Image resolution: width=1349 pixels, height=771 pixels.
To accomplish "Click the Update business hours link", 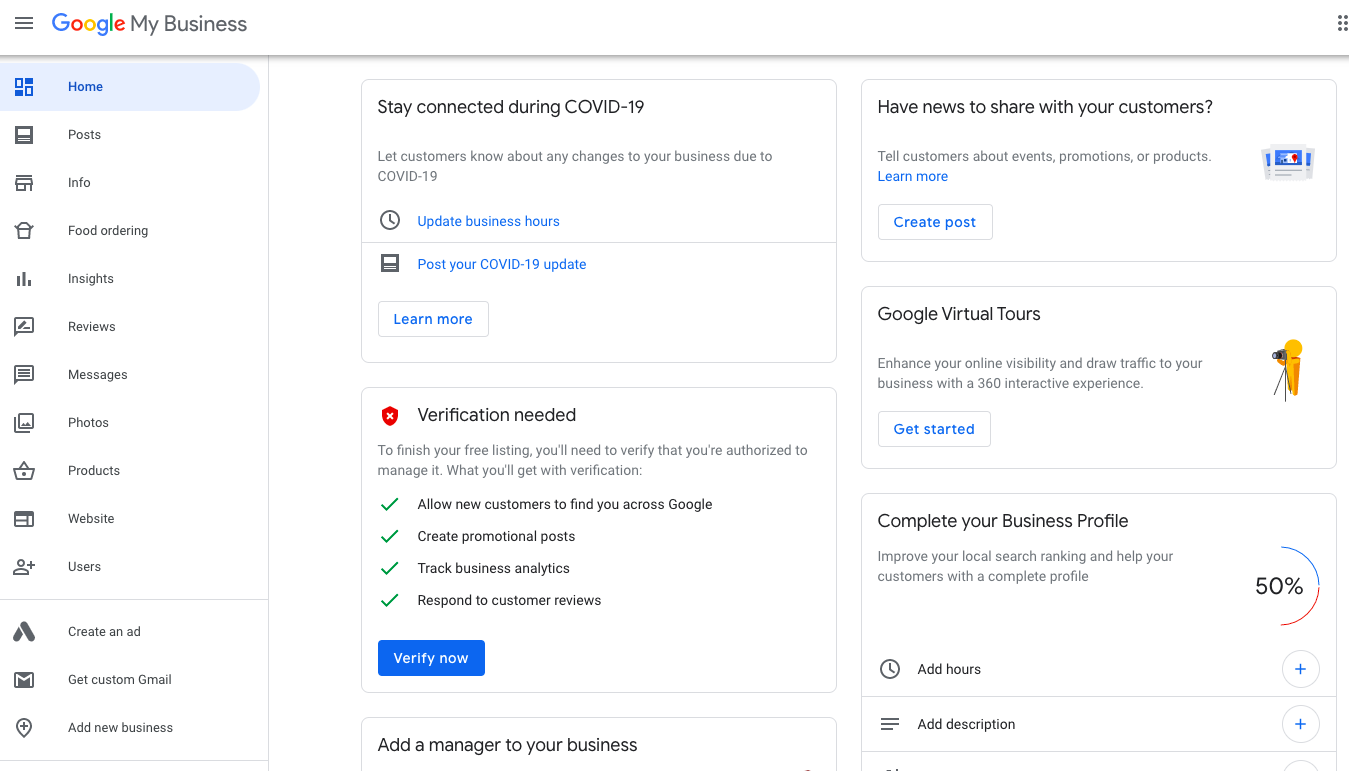I will pos(488,221).
